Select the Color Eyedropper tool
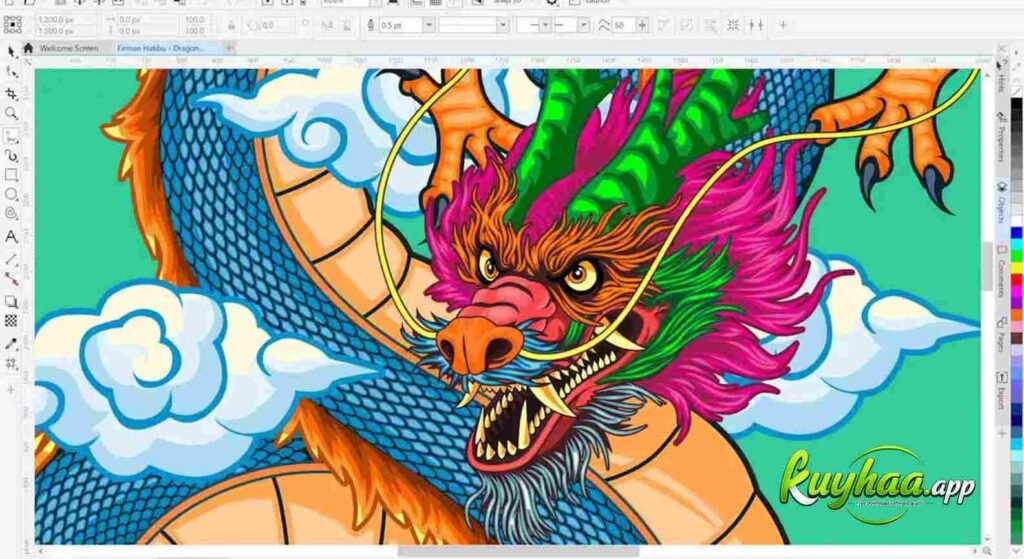Screen dimensions: 1024x559 point(11,343)
